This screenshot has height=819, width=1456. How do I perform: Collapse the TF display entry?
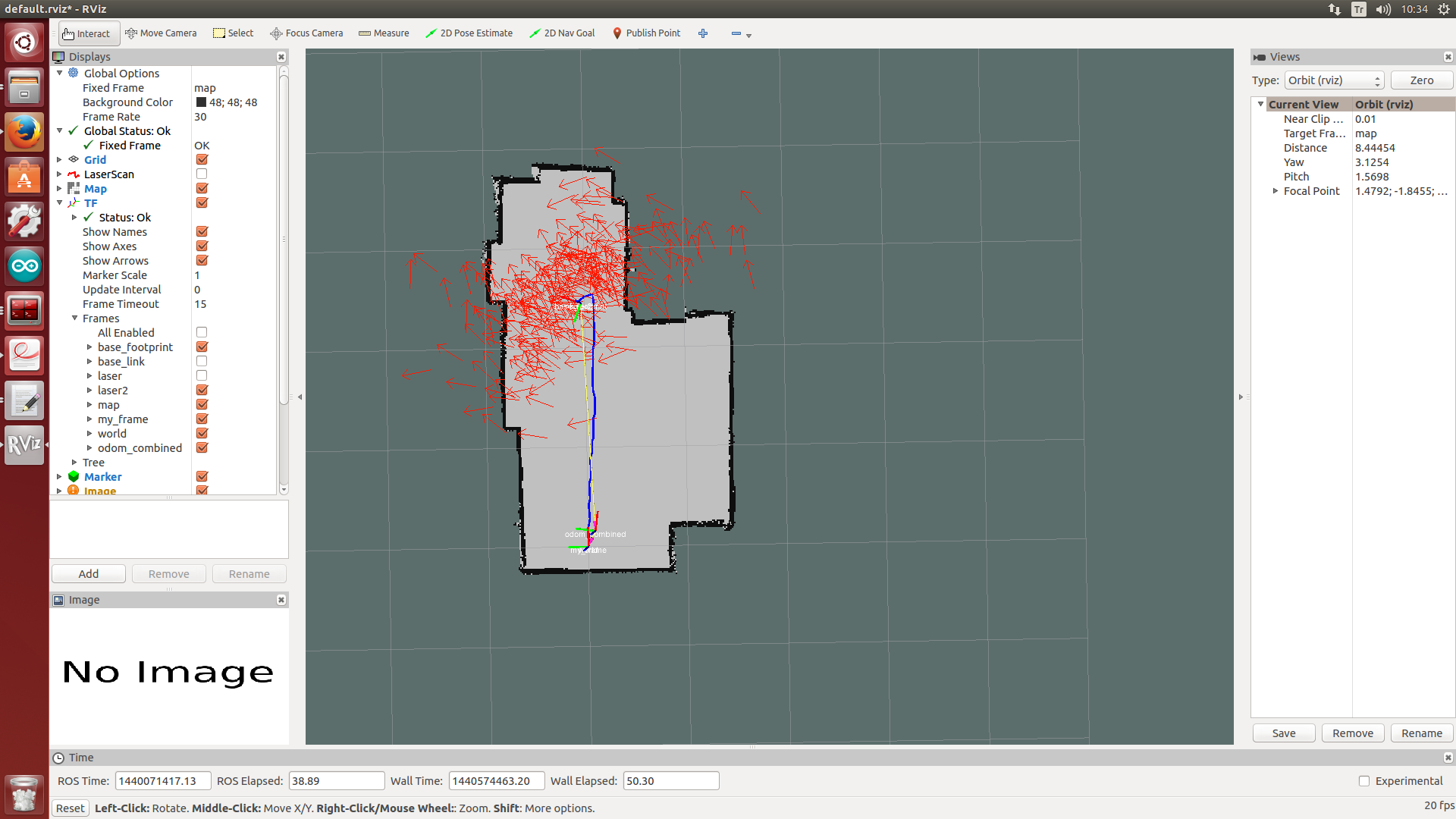coord(60,202)
